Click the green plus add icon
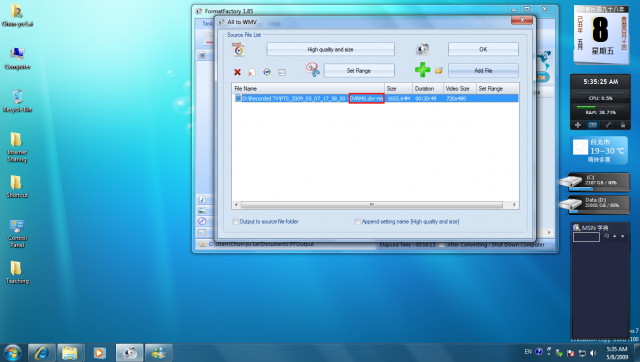 click(422, 70)
